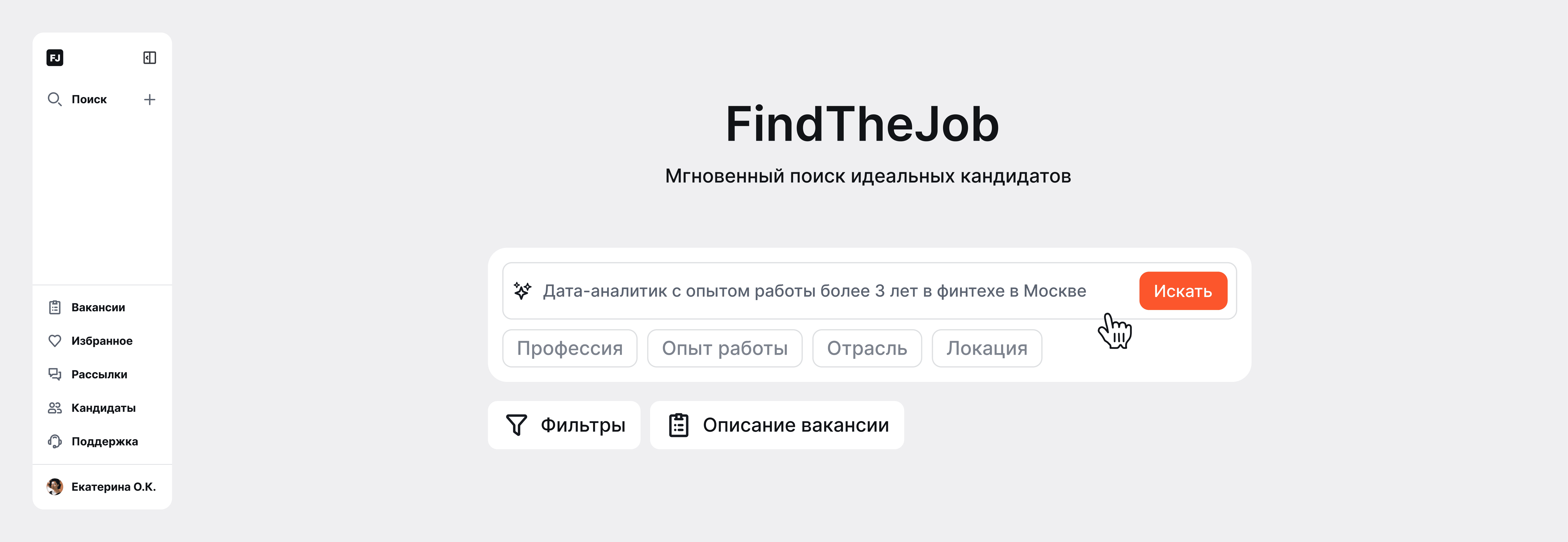Screen dimensions: 1568x542
Task: Click the Рассылки chat icon
Action: pos(55,374)
